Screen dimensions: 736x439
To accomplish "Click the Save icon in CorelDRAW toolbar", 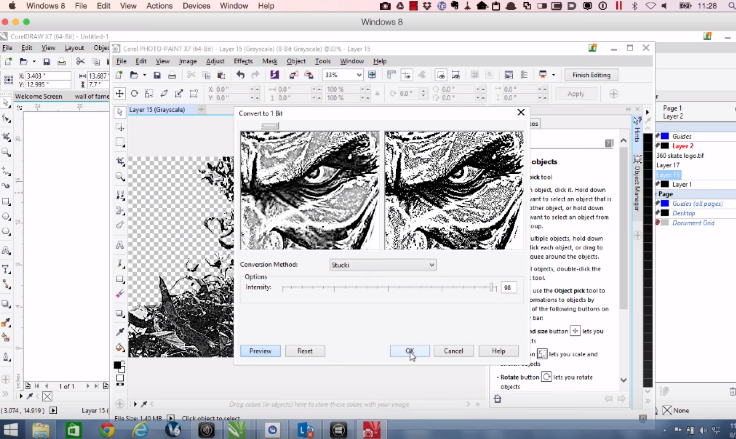I will (x=46, y=62).
